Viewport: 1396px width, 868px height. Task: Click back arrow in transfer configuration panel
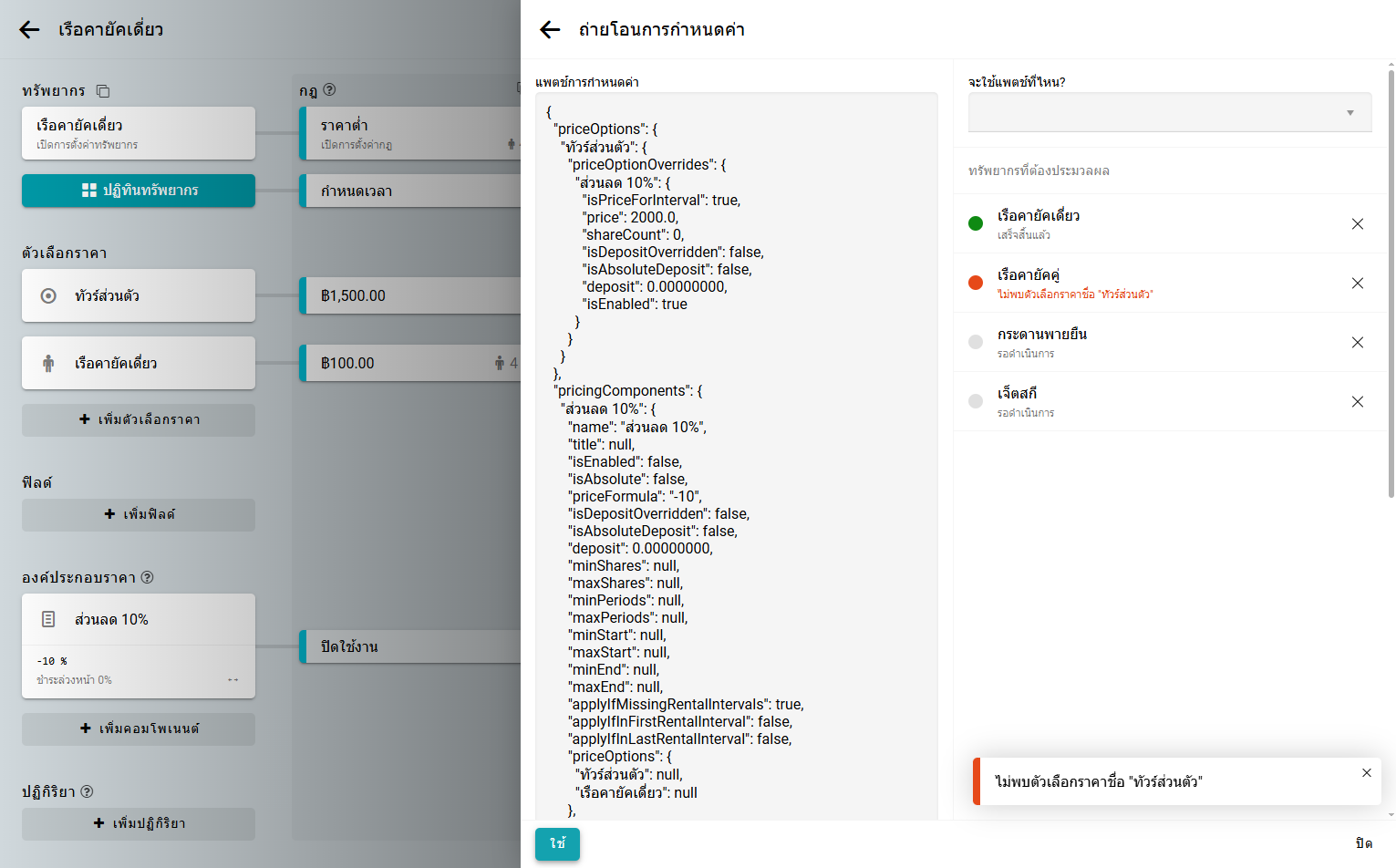[x=550, y=30]
